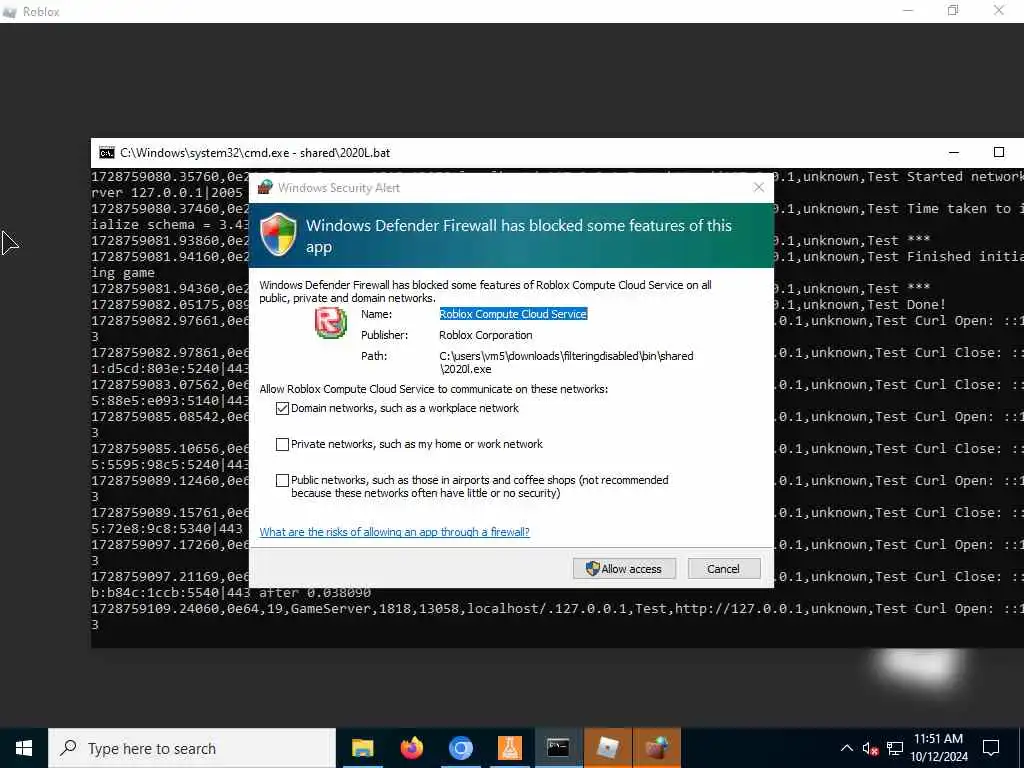
Task: Click the cmd.exe window title icon
Action: click(x=106, y=153)
